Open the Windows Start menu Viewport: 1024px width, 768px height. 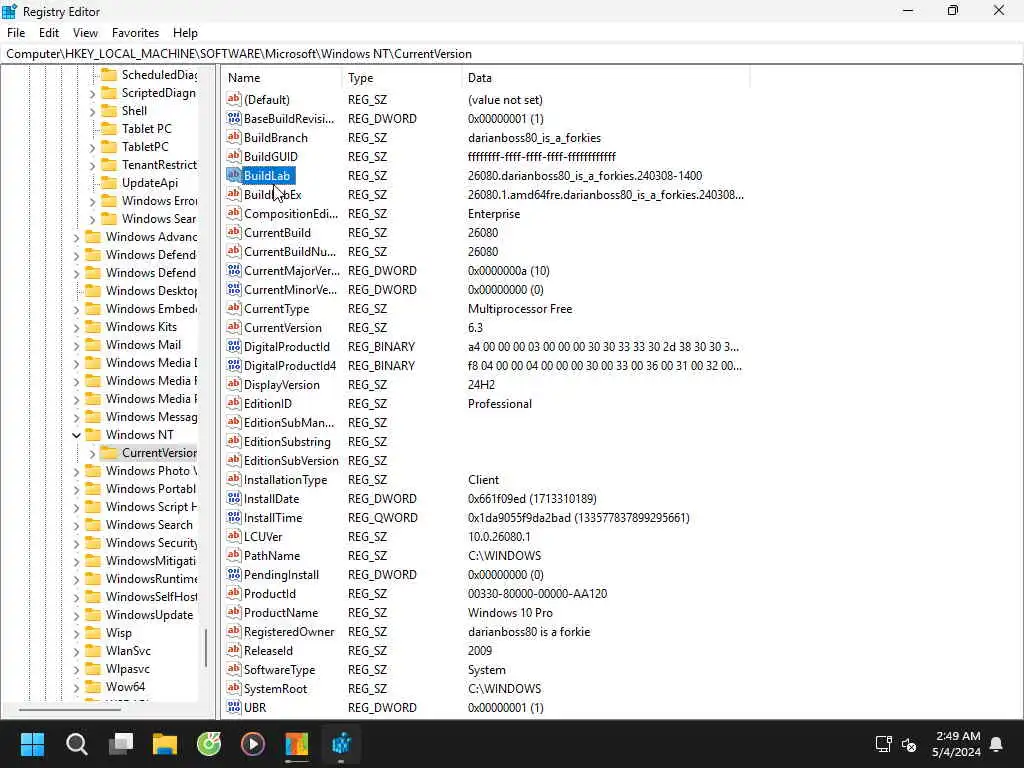click(32, 744)
